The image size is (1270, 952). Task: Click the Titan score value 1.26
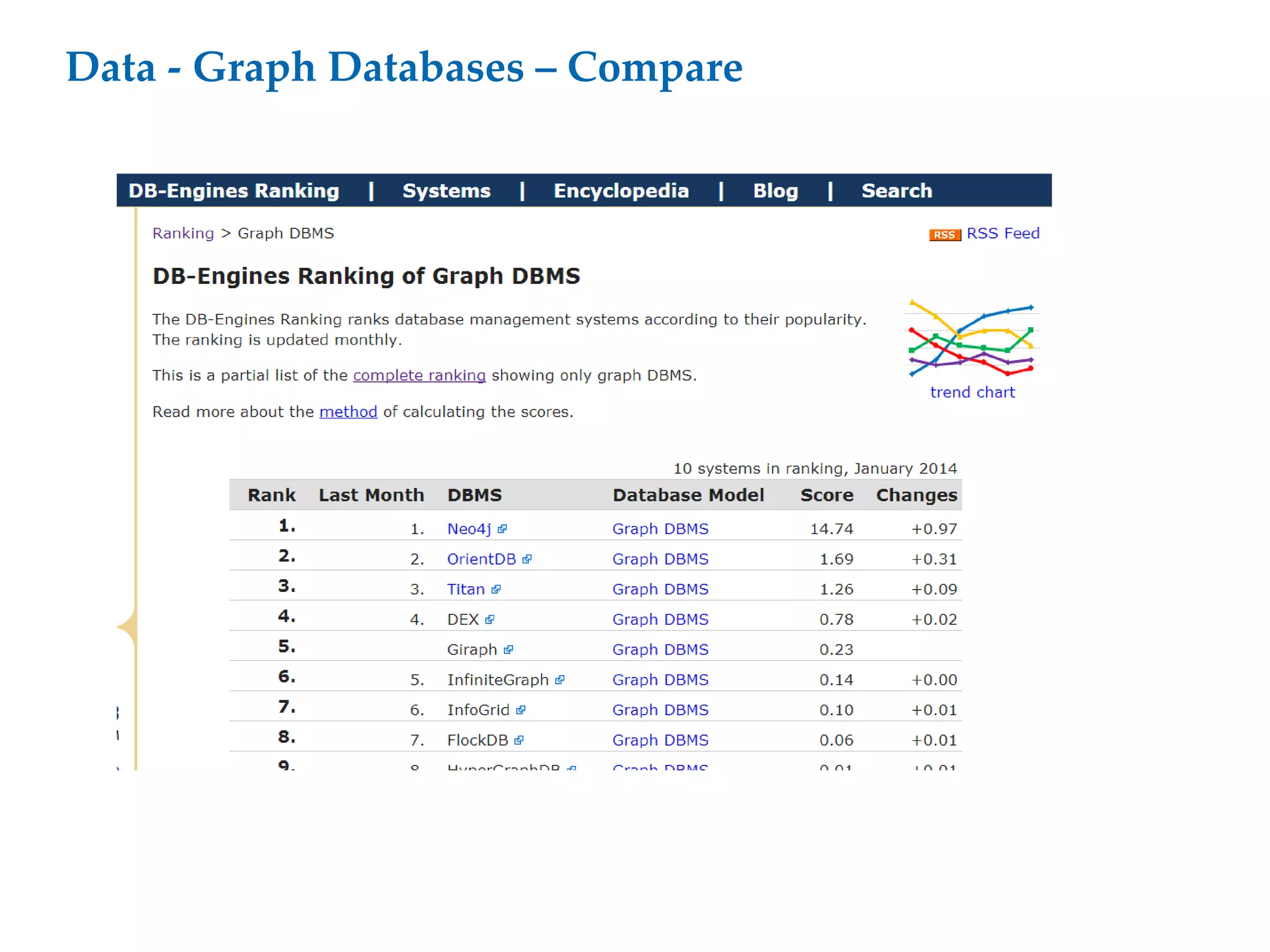(837, 589)
